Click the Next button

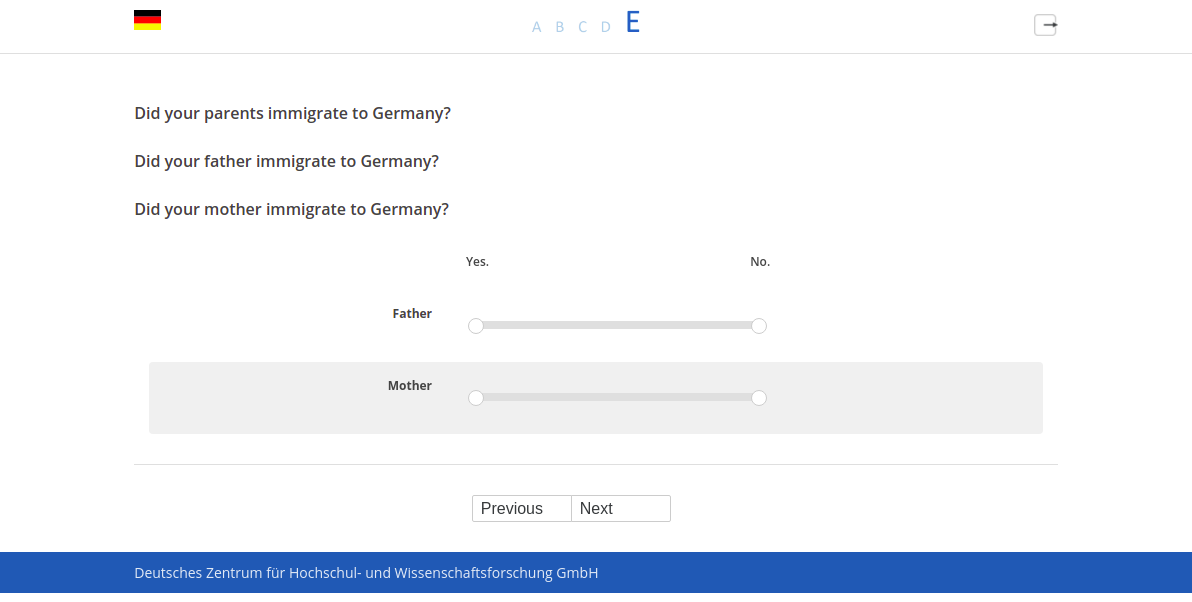point(621,509)
